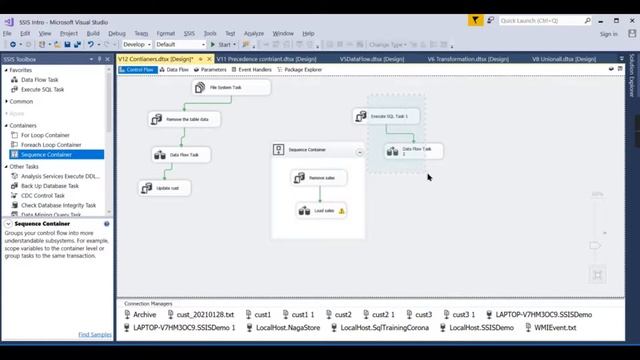Open the File menu

[x=7, y=33]
